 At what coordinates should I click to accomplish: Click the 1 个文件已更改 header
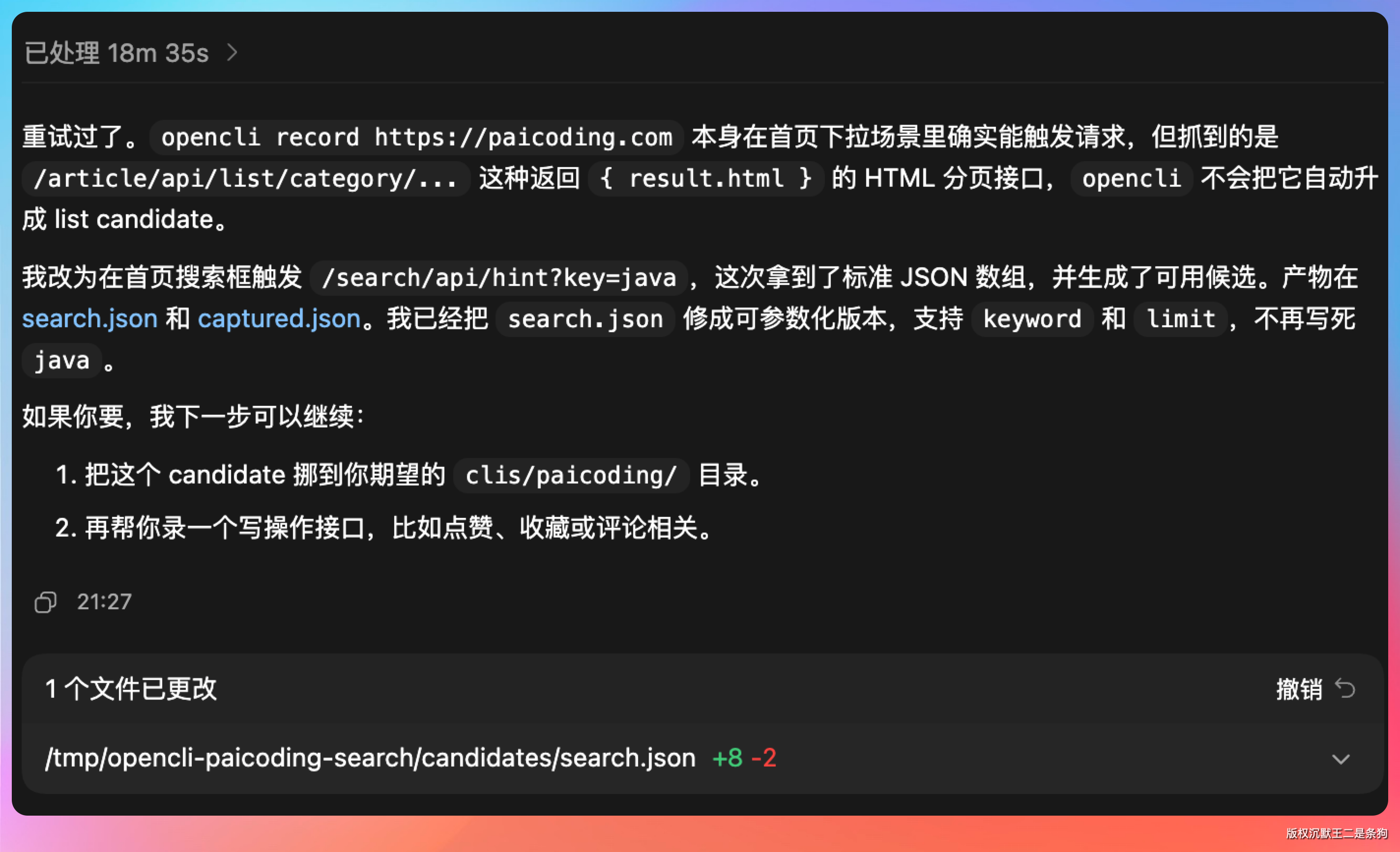(131, 689)
